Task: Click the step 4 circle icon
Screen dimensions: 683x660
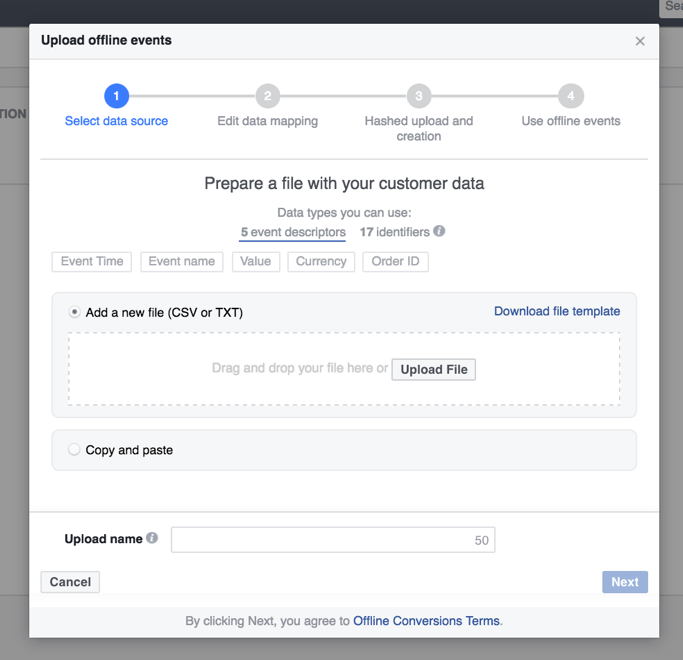Action: tap(571, 96)
